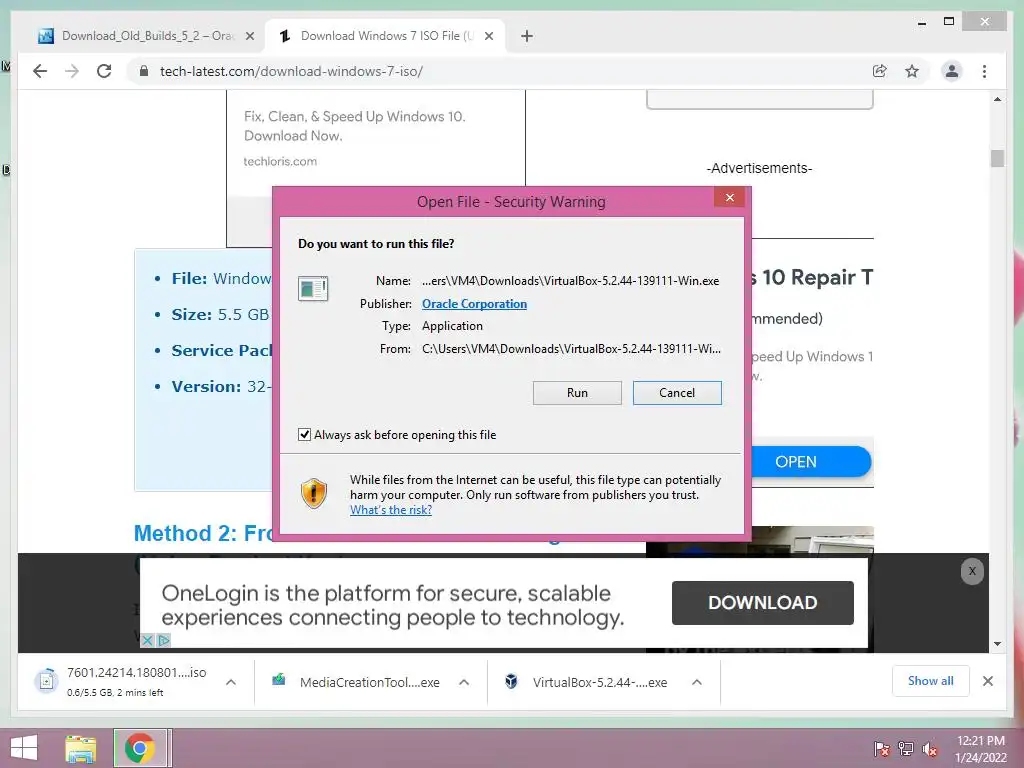
Task: Open the MediaCreationTool exe download item
Action: click(370, 682)
